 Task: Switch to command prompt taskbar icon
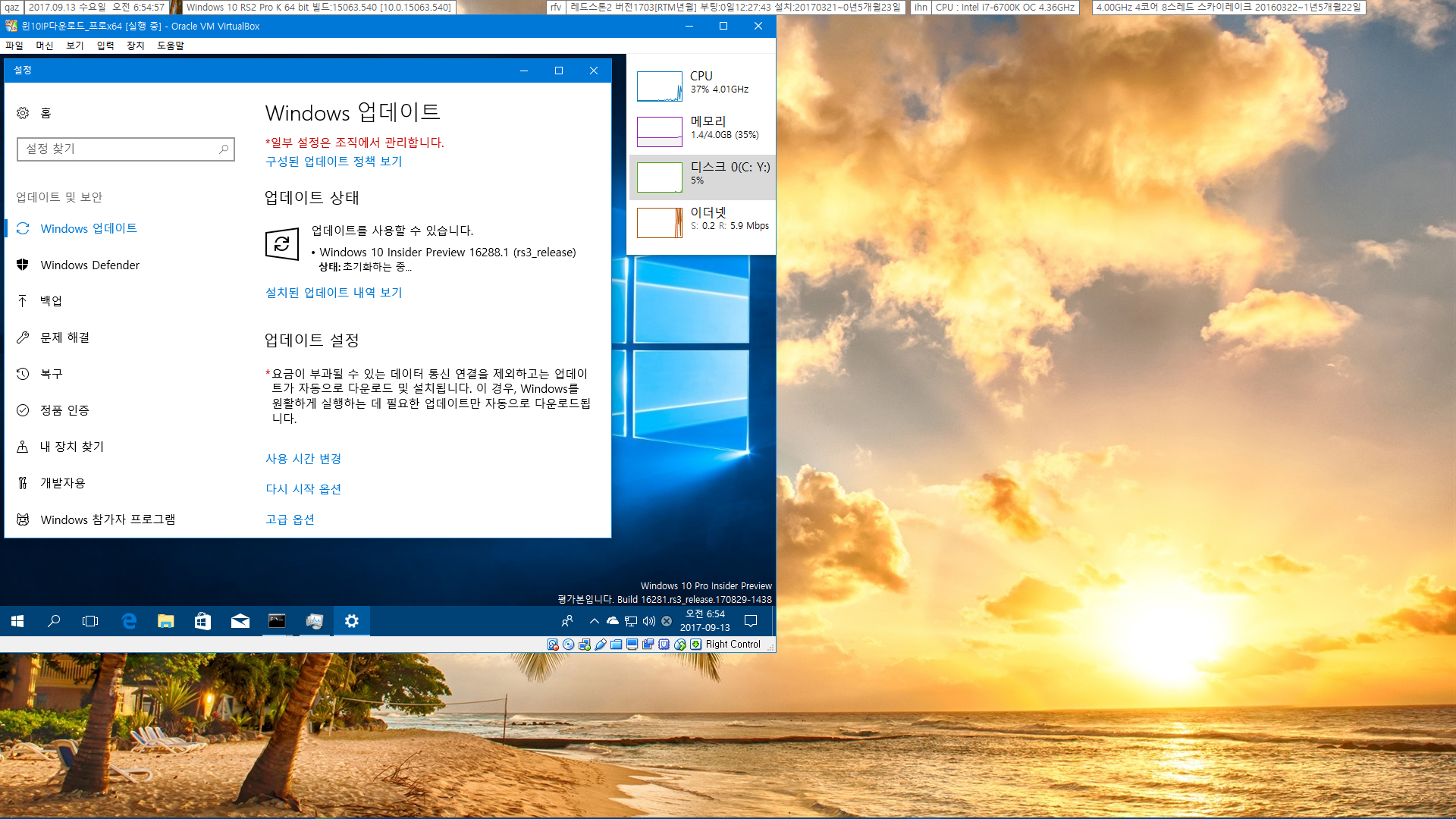pyautogui.click(x=277, y=621)
